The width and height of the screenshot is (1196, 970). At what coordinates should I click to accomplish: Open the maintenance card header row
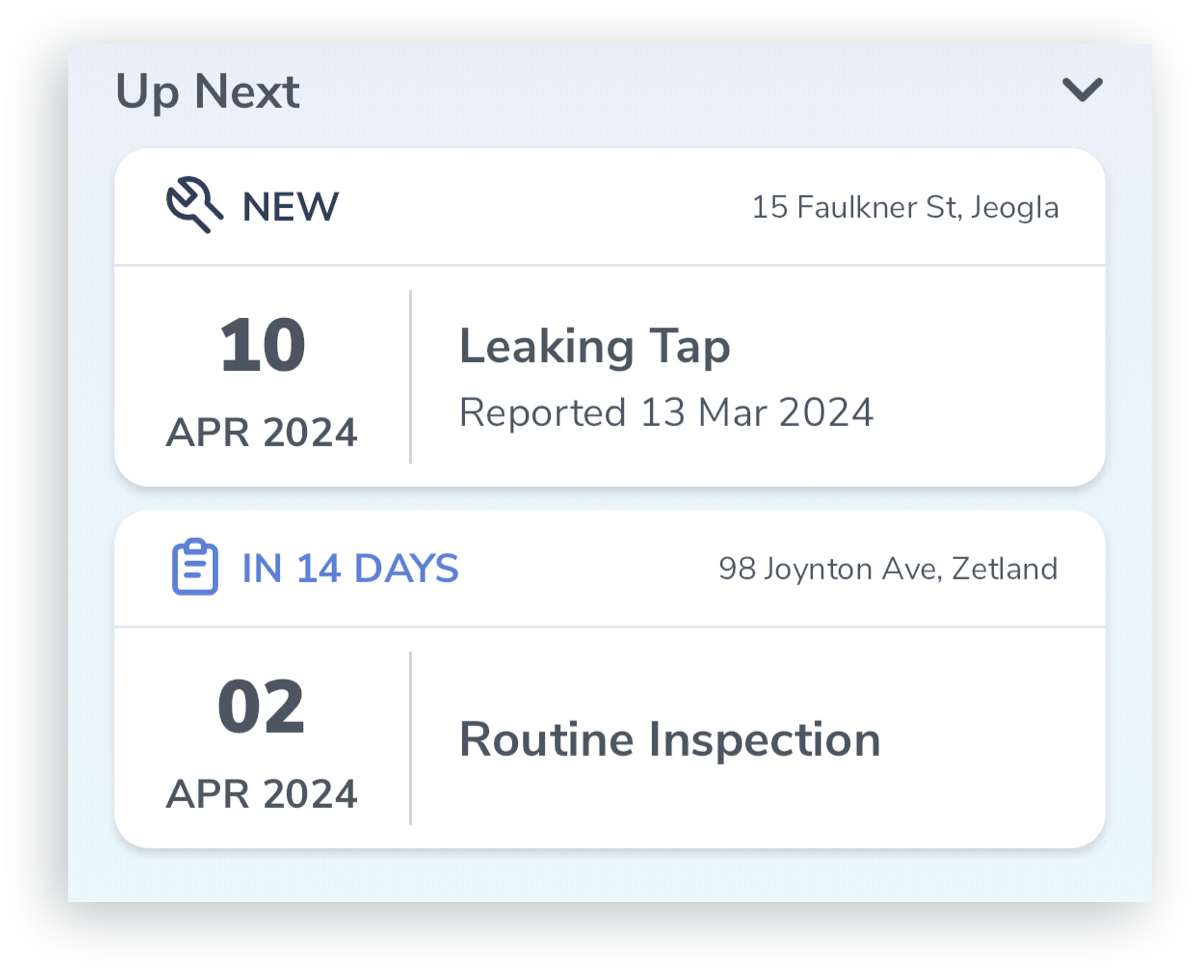coord(609,207)
